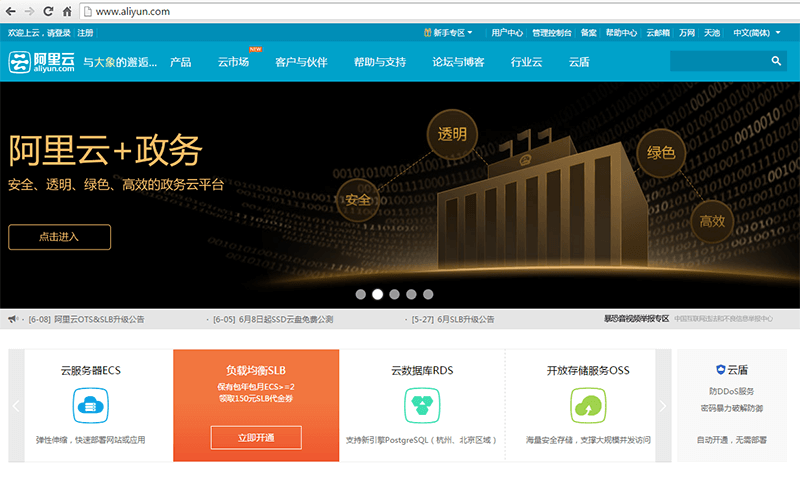Click the 注册 register link
Image resolution: width=800 pixels, height=483 pixels.
coord(85,33)
